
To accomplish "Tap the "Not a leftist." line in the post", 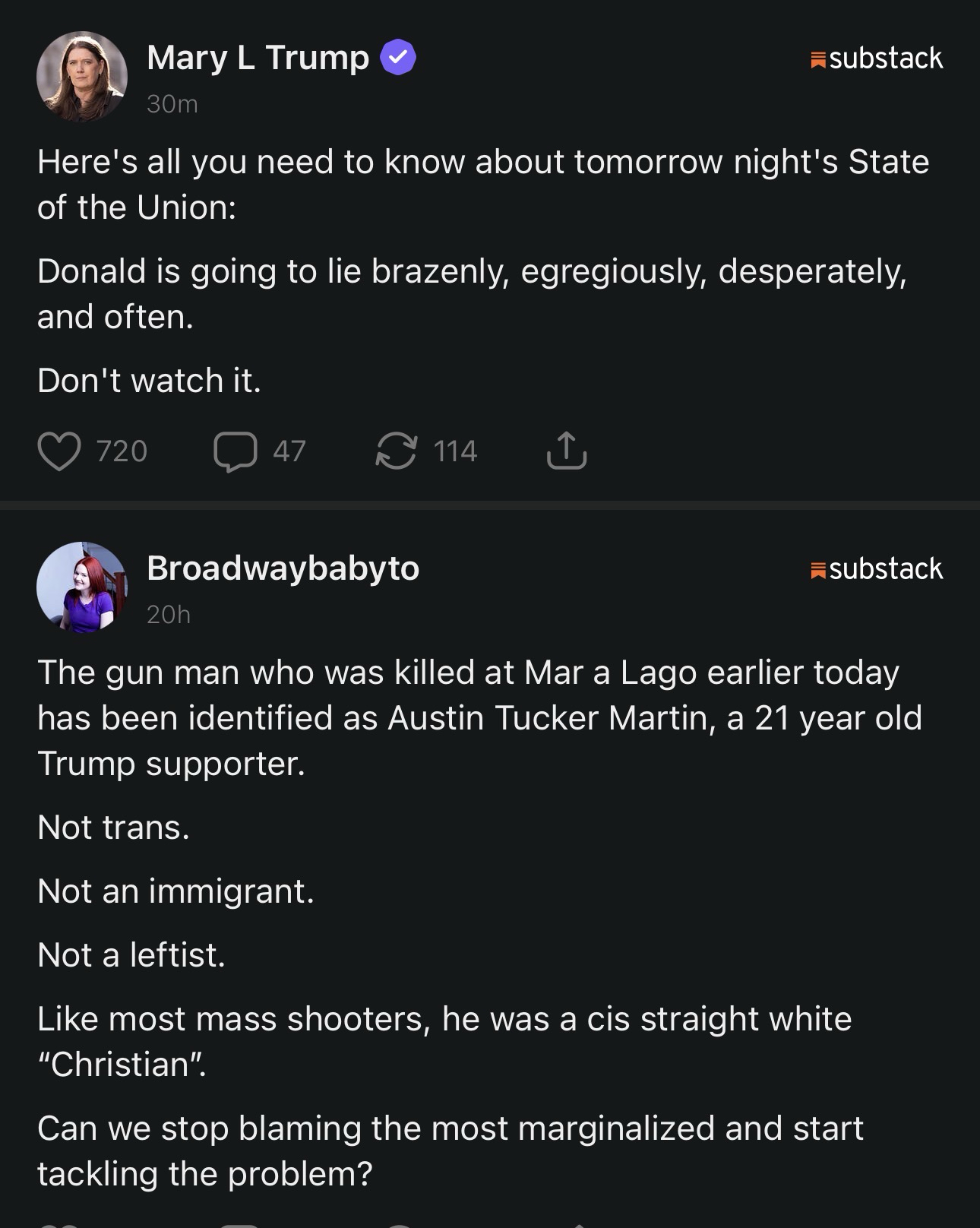I will point(131,955).
